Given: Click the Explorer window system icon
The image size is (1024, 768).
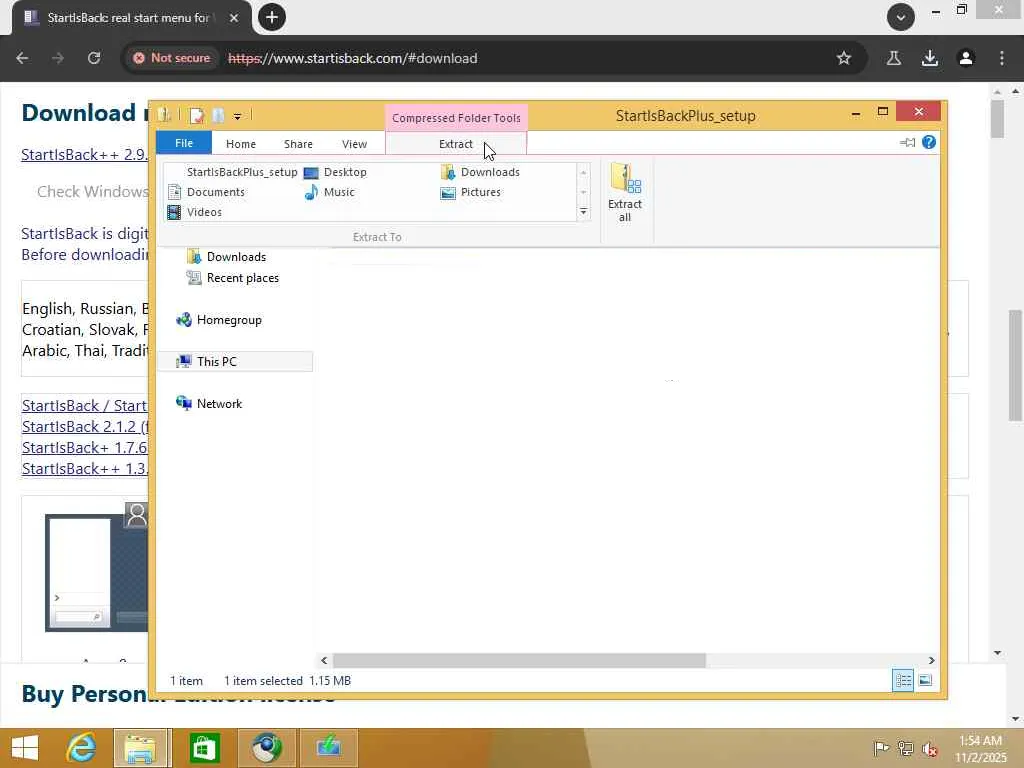Looking at the screenshot, I should click(164, 116).
